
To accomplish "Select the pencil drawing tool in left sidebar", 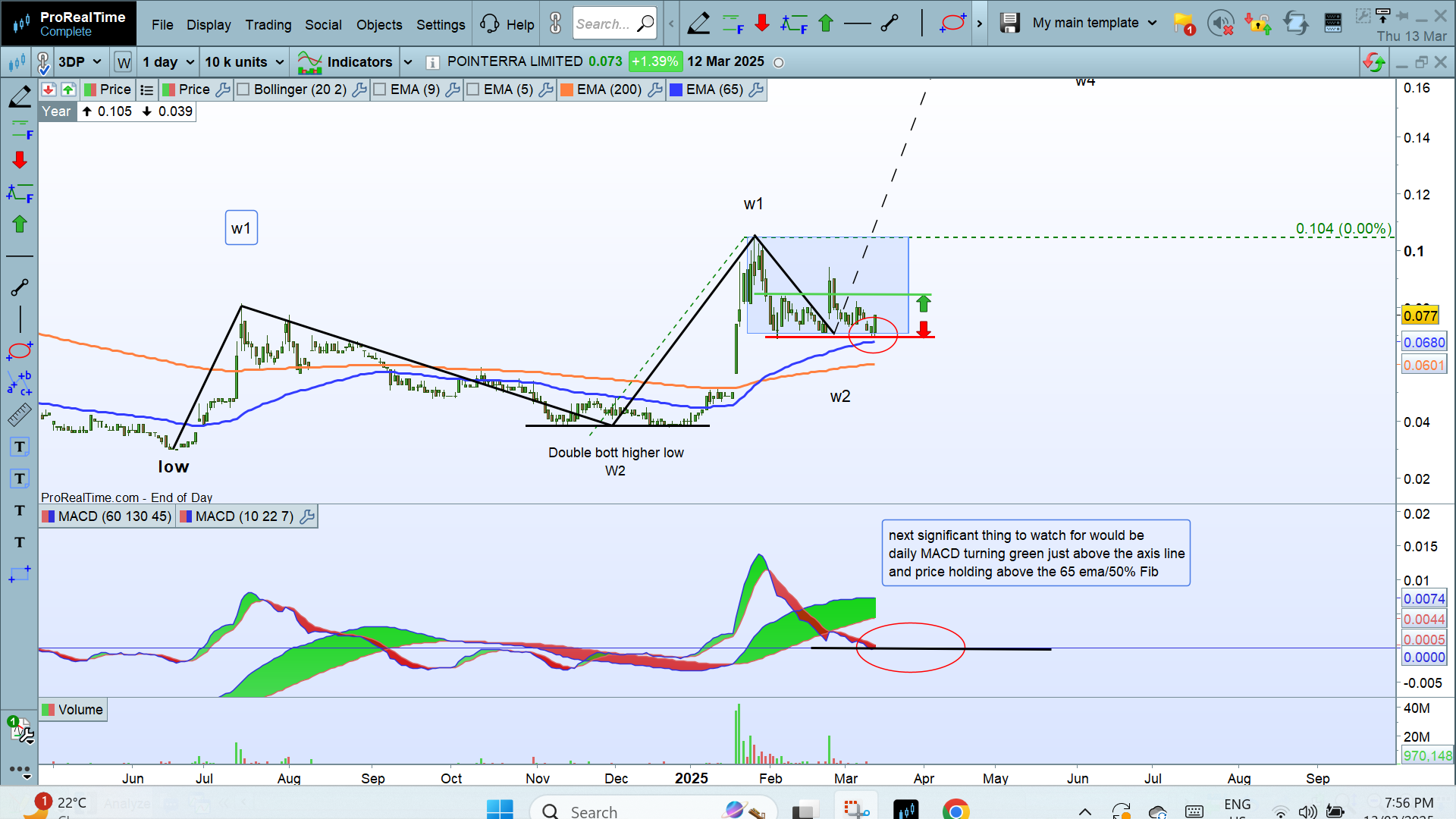I will coord(20,98).
